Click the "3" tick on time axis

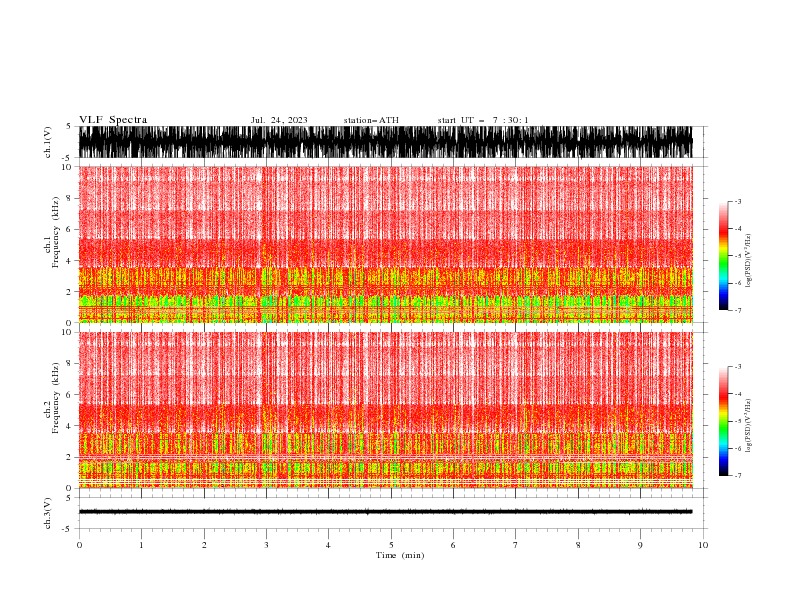[x=266, y=545]
